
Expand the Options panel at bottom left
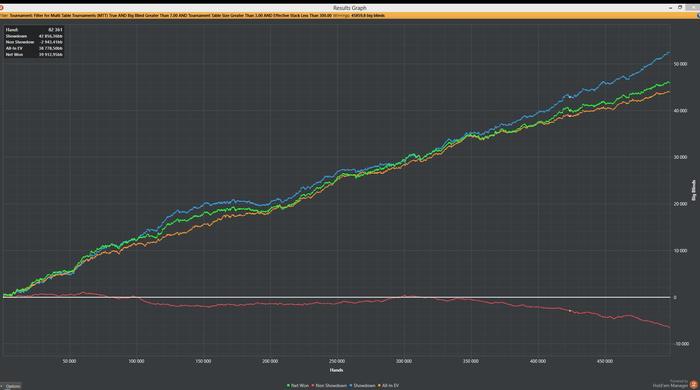(11, 386)
